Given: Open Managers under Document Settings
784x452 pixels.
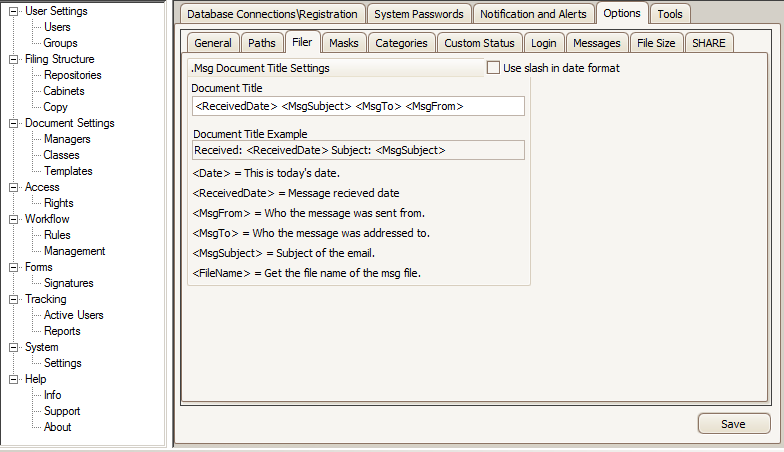Looking at the screenshot, I should pos(67,139).
